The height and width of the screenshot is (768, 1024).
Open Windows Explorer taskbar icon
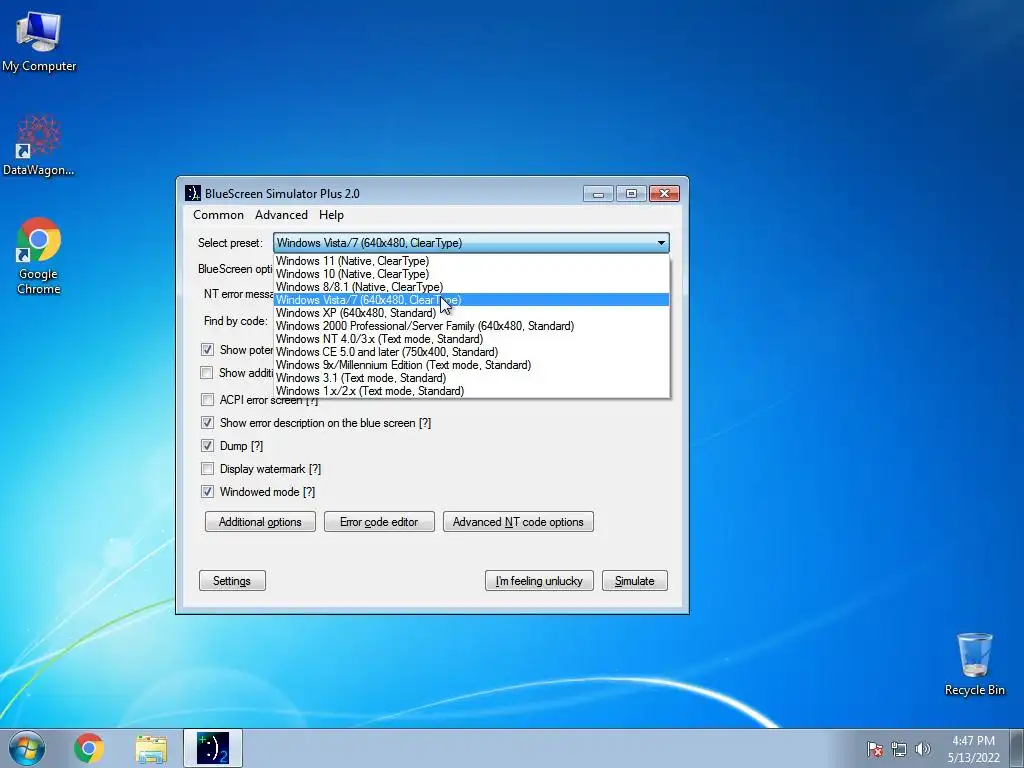(x=151, y=749)
